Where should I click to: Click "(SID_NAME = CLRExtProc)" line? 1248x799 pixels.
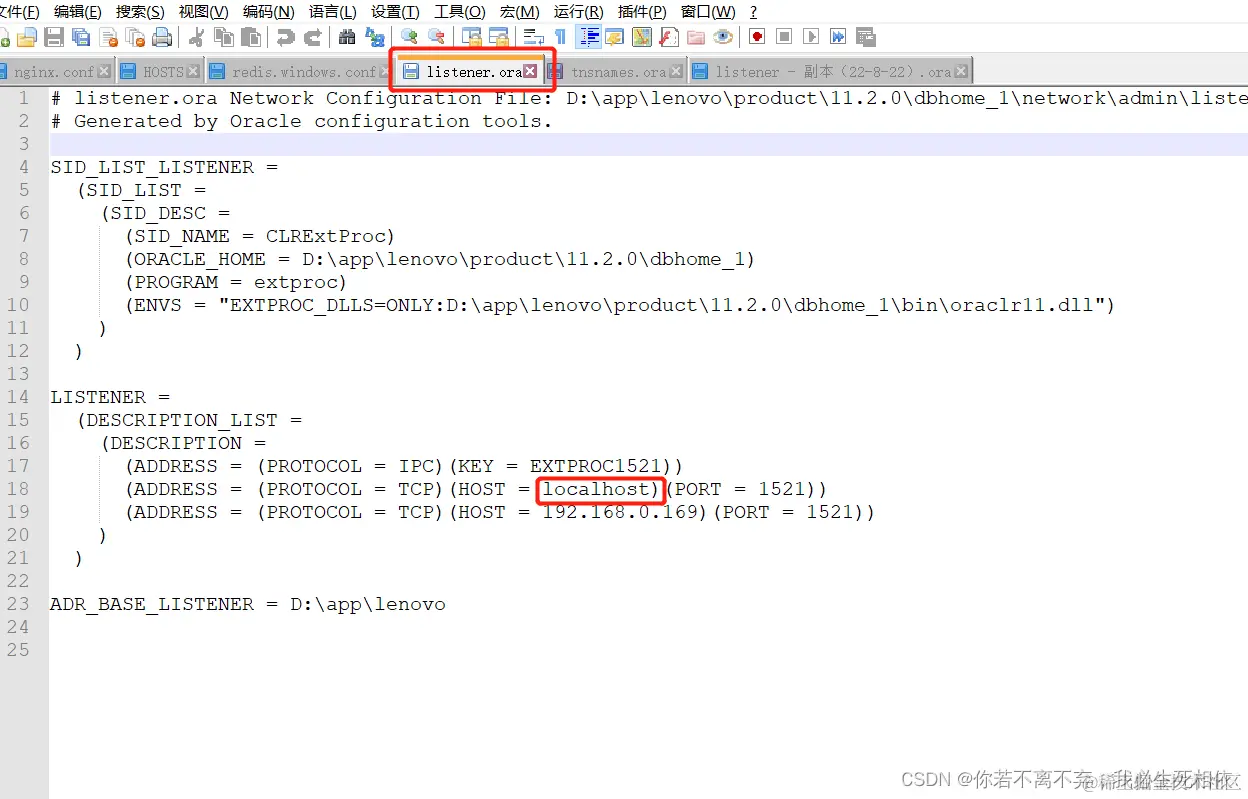pos(260,236)
